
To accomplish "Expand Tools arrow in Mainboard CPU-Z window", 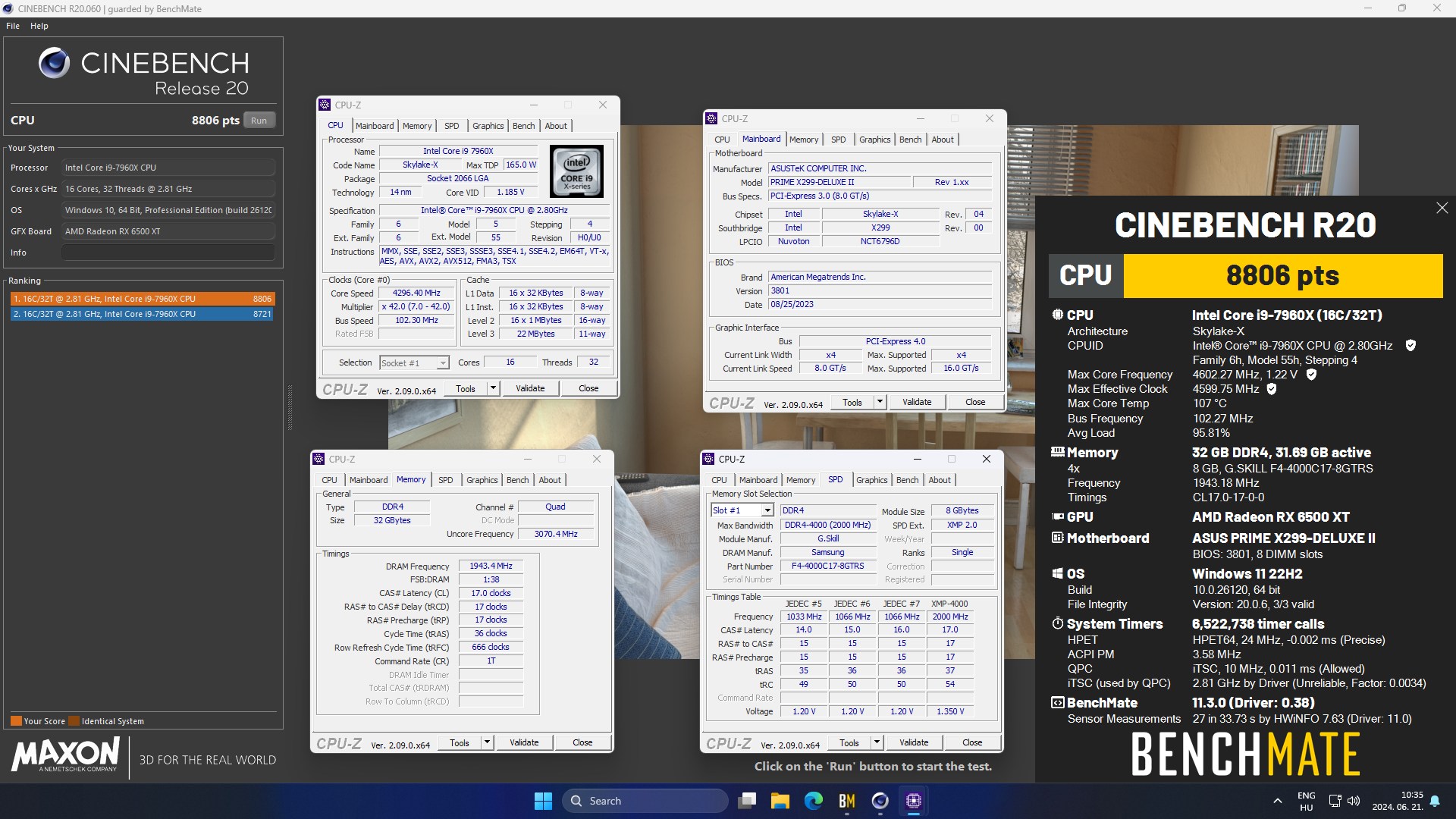I will tap(880, 402).
